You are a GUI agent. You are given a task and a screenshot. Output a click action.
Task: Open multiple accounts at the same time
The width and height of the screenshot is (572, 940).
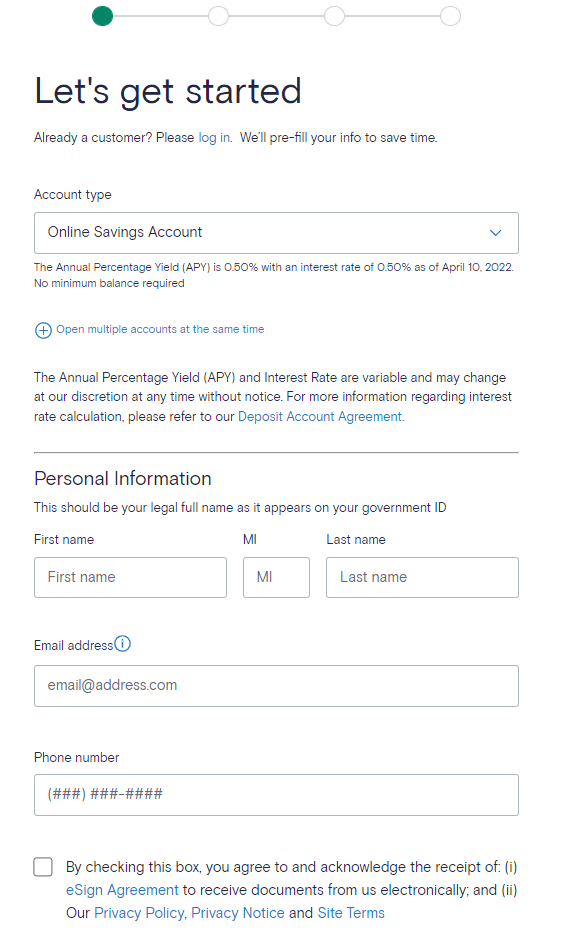point(160,329)
